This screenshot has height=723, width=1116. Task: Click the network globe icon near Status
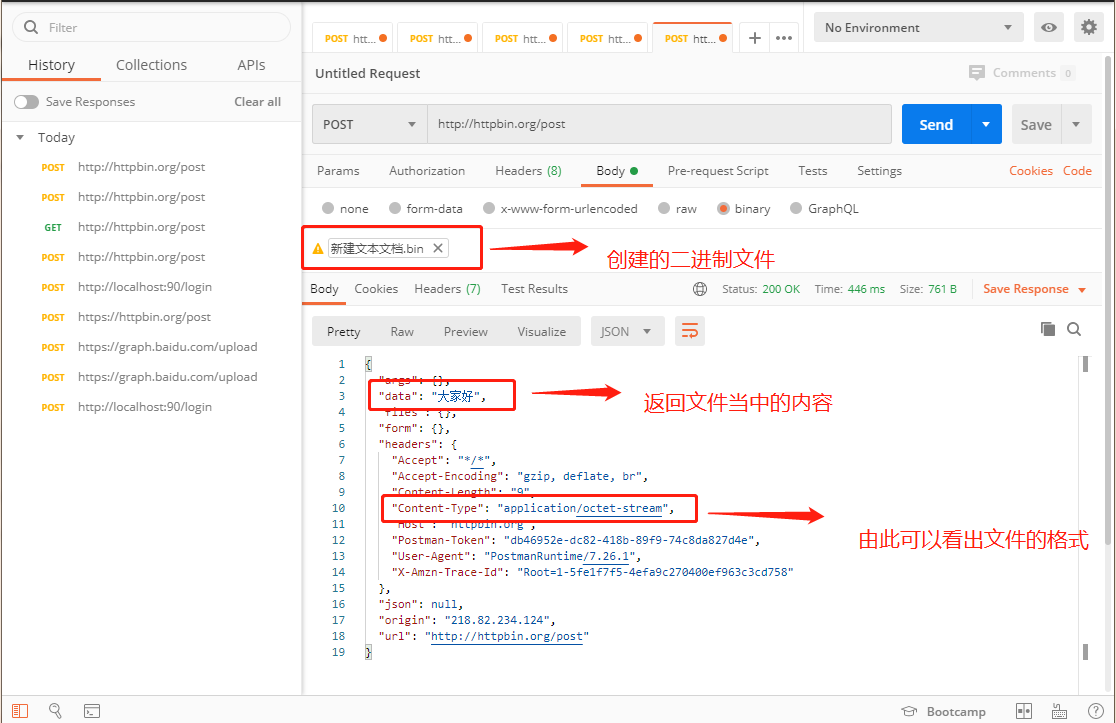700,289
